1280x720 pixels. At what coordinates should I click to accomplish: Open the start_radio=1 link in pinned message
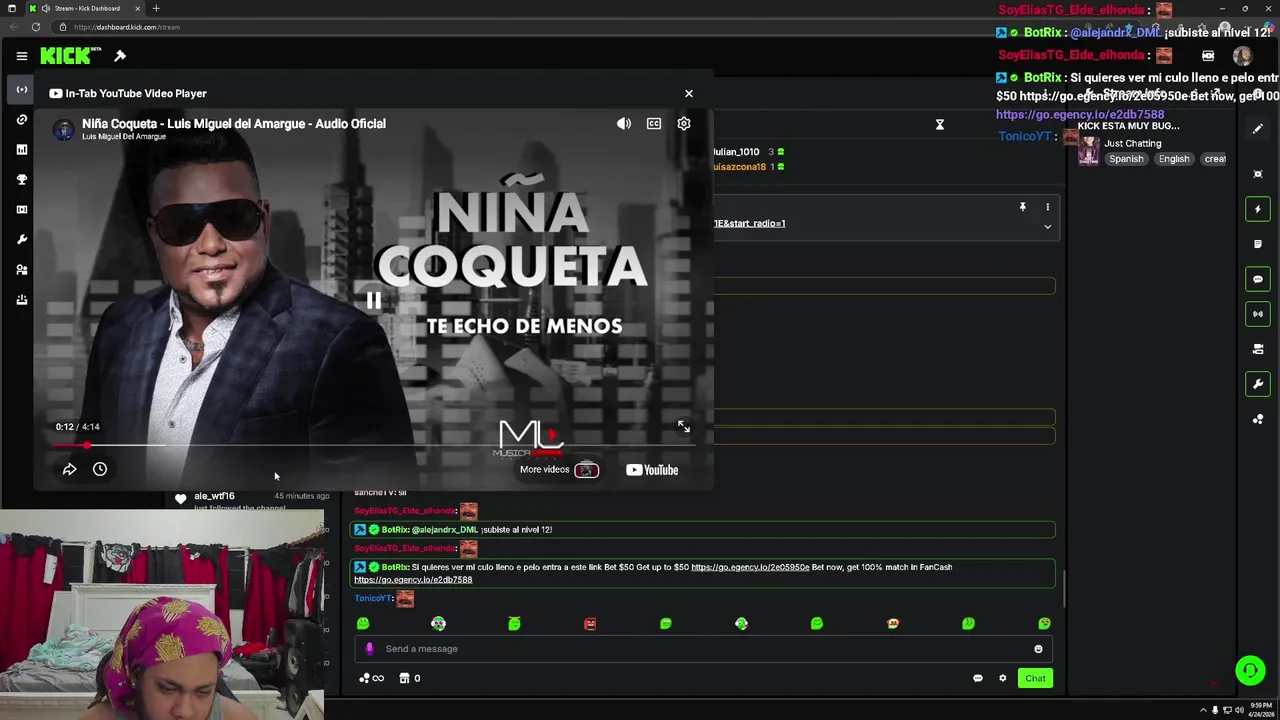click(x=749, y=224)
